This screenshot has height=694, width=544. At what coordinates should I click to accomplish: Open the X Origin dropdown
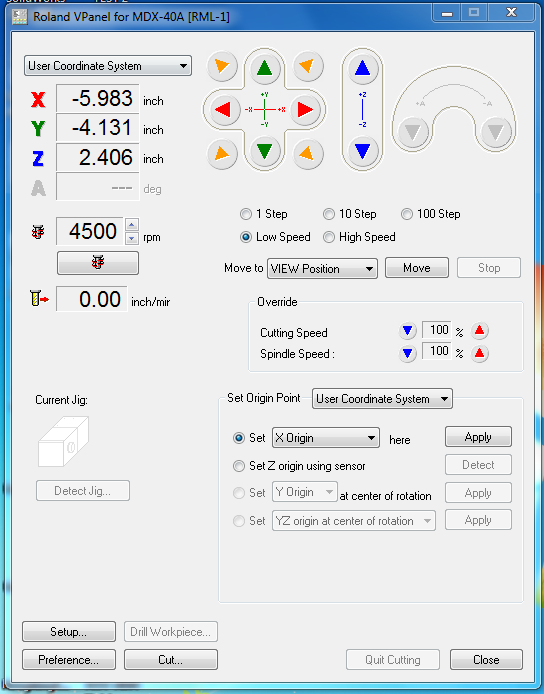326,438
